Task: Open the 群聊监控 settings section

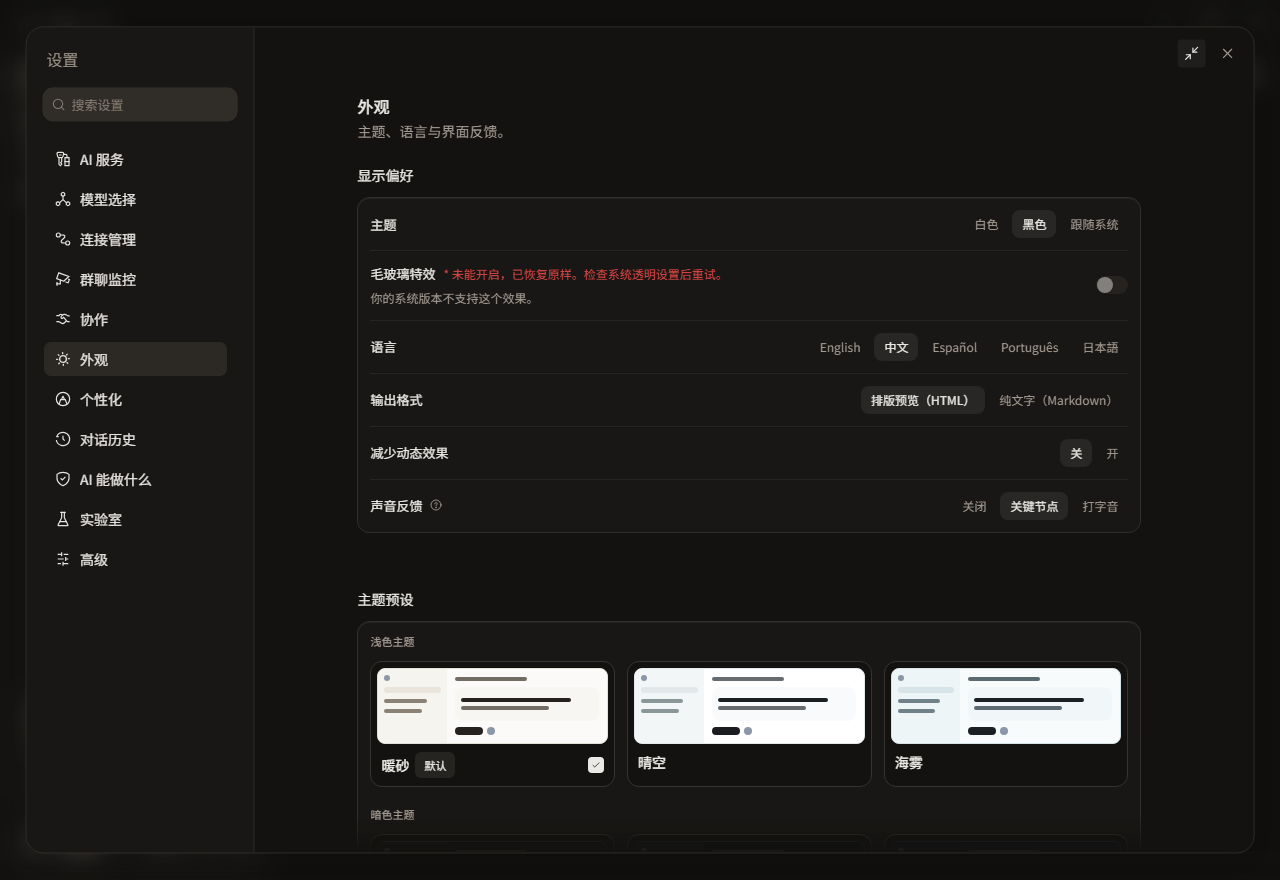Action: point(135,280)
